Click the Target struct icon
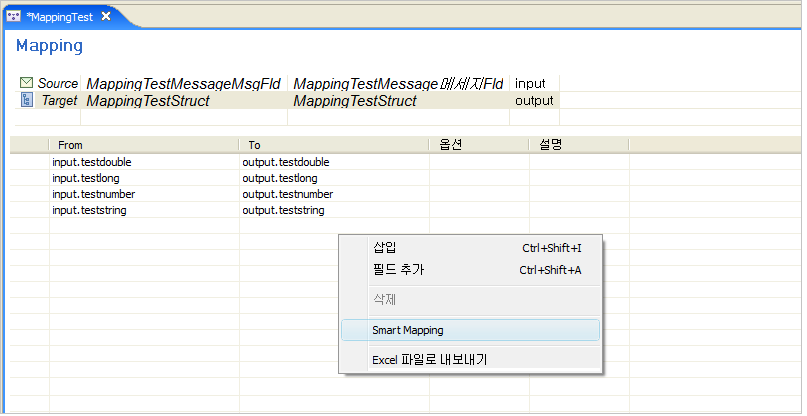The image size is (807, 416). [x=27, y=100]
